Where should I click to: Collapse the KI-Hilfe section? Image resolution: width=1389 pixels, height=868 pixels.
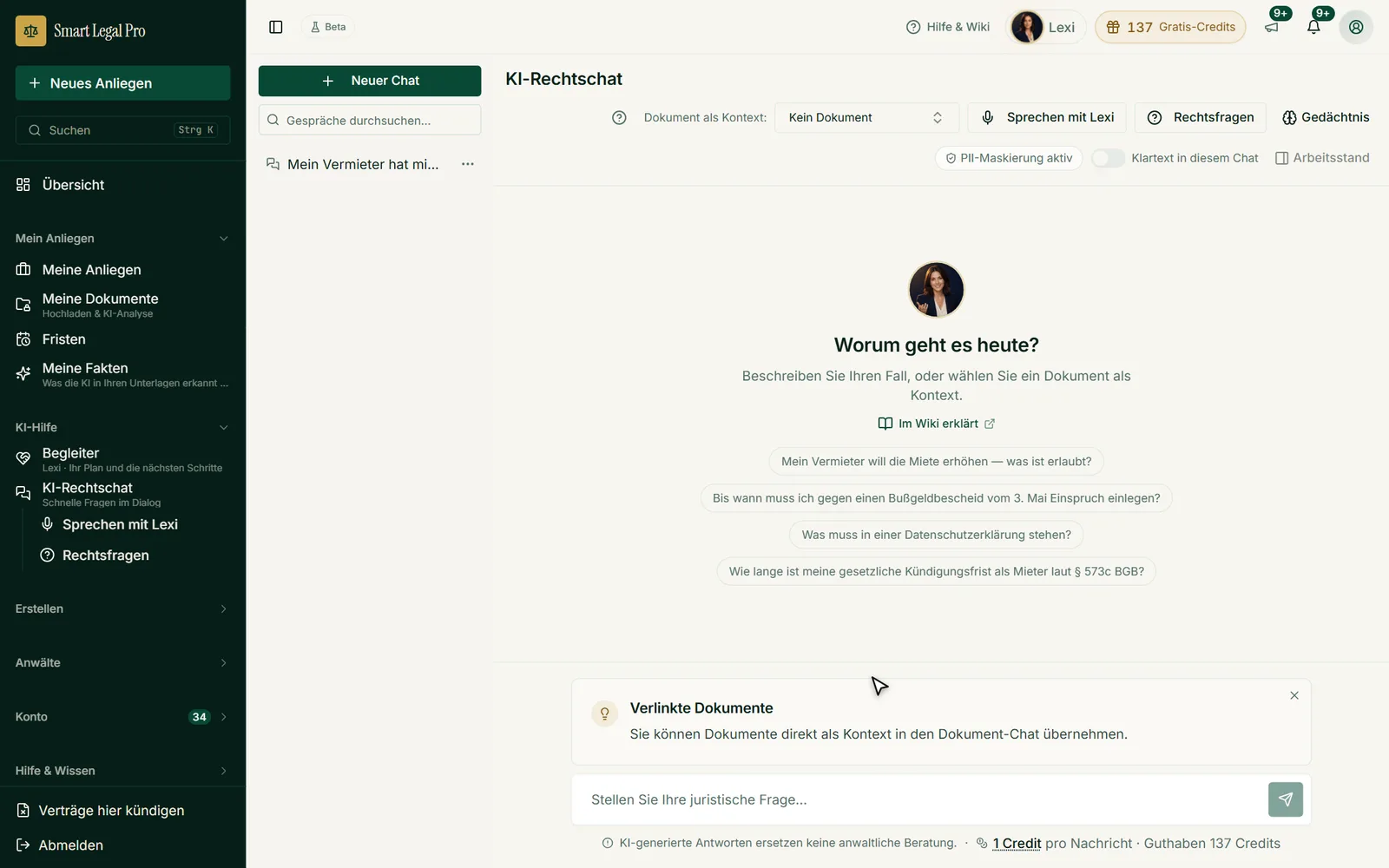[122, 427]
